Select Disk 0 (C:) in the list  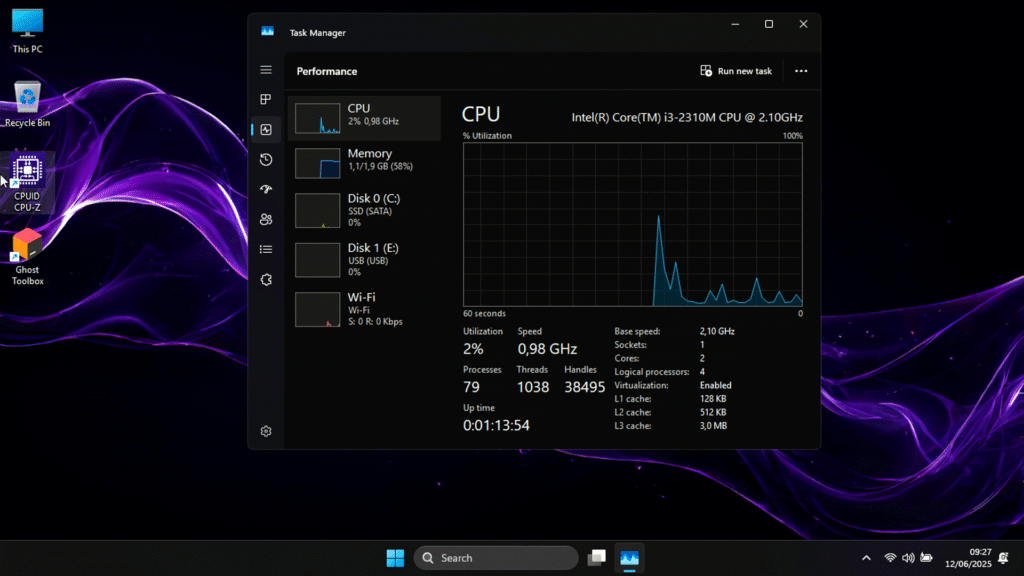364,210
